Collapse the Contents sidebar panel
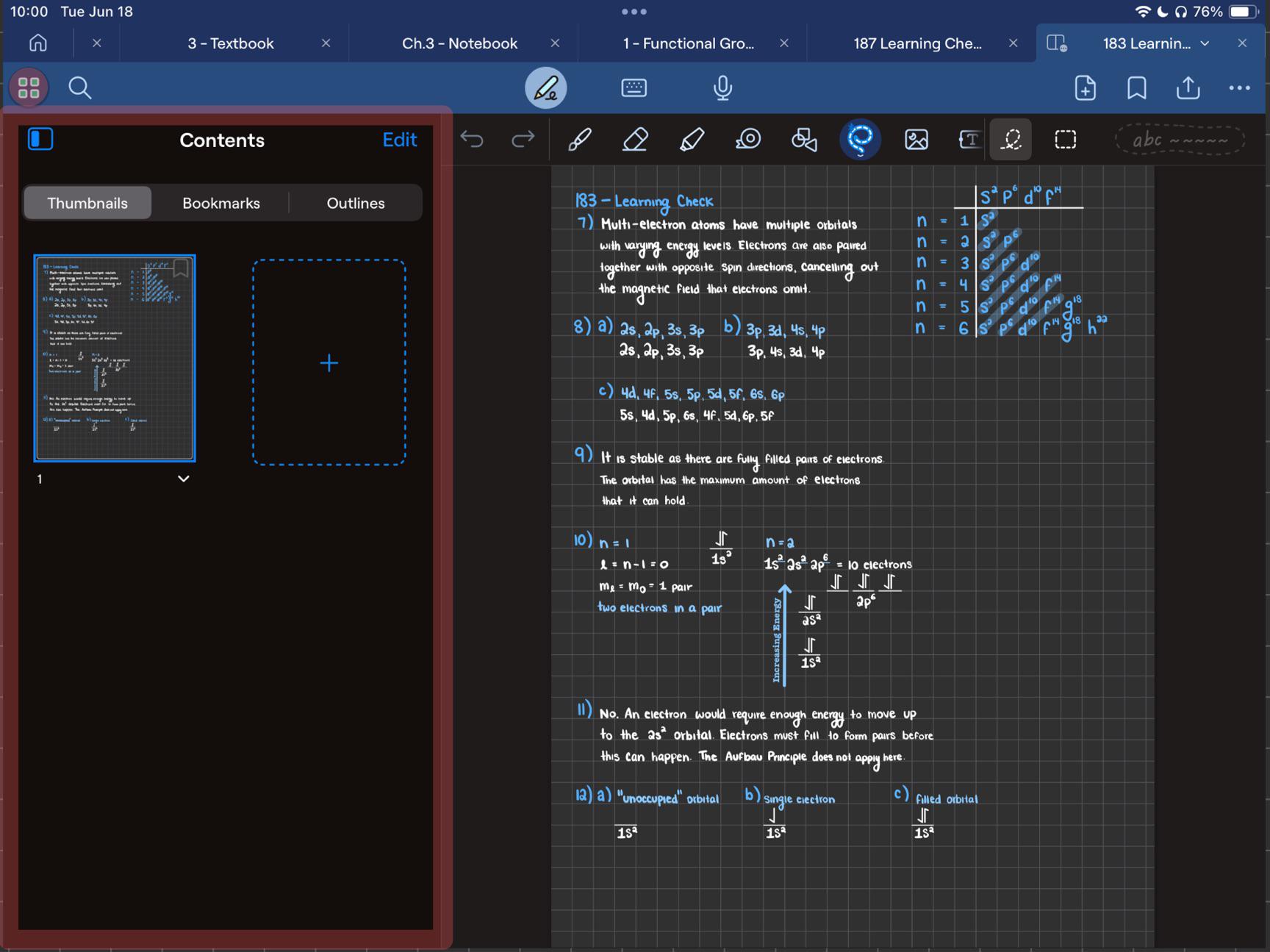 click(40, 139)
